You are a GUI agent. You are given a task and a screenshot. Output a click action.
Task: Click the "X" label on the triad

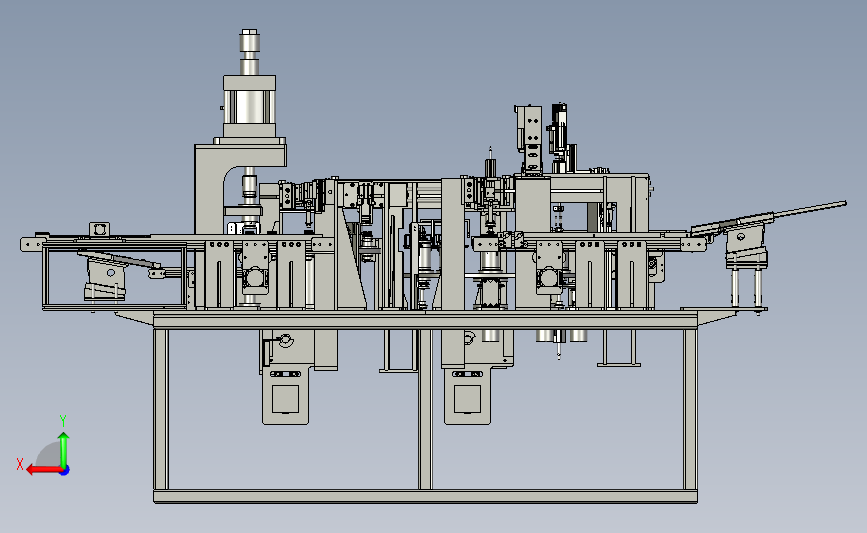20,464
